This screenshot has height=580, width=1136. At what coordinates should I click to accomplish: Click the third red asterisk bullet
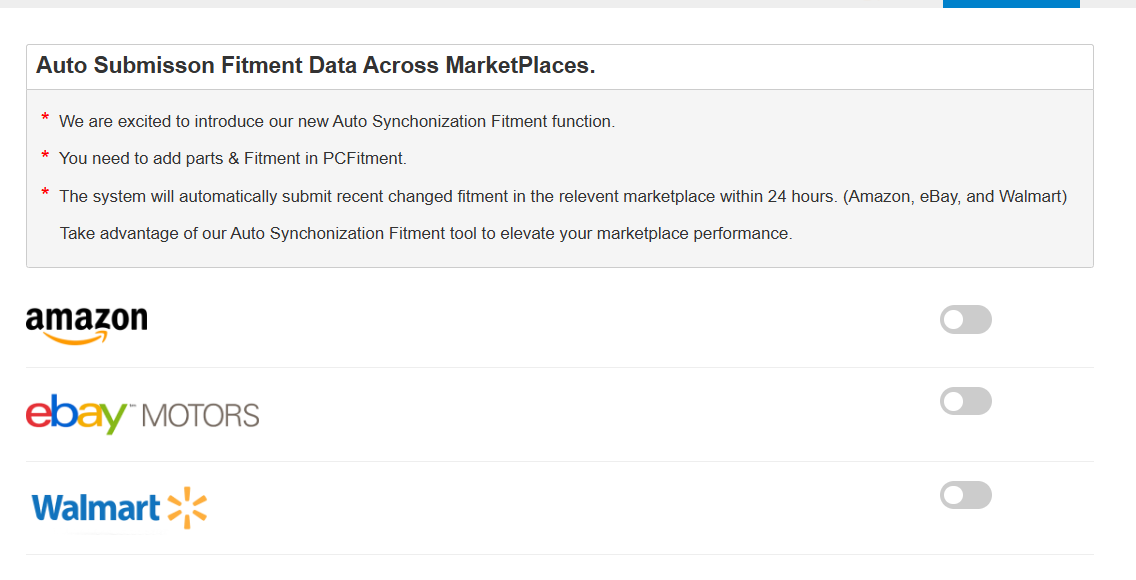(45, 194)
